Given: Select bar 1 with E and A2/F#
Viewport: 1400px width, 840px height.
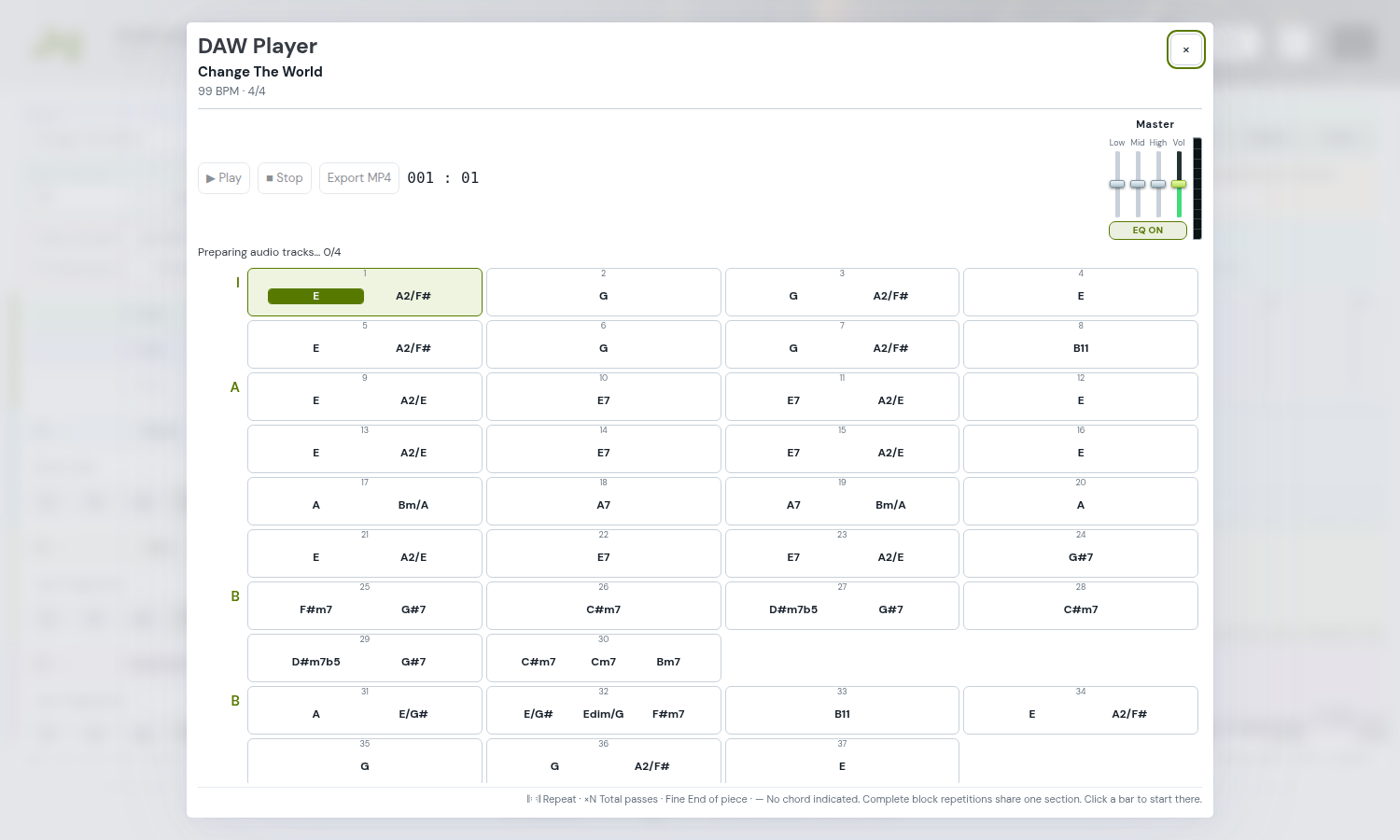Looking at the screenshot, I should [x=365, y=292].
